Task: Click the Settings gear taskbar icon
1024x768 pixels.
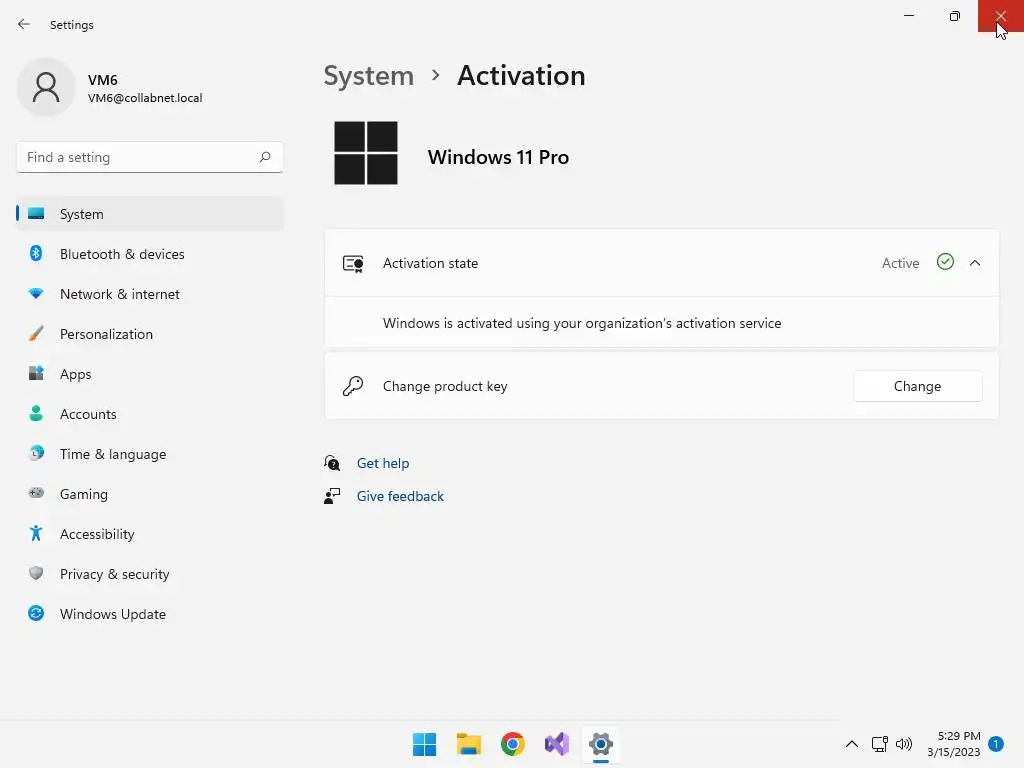Action: [x=601, y=744]
